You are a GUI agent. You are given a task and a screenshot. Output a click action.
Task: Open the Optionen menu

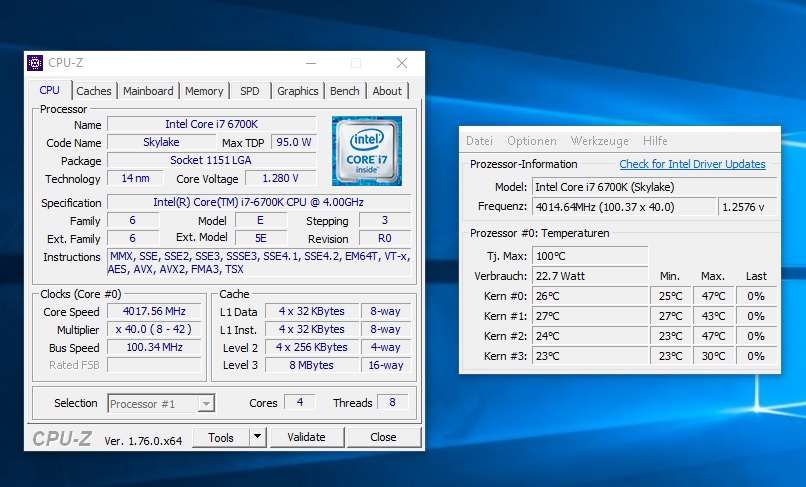click(x=532, y=141)
